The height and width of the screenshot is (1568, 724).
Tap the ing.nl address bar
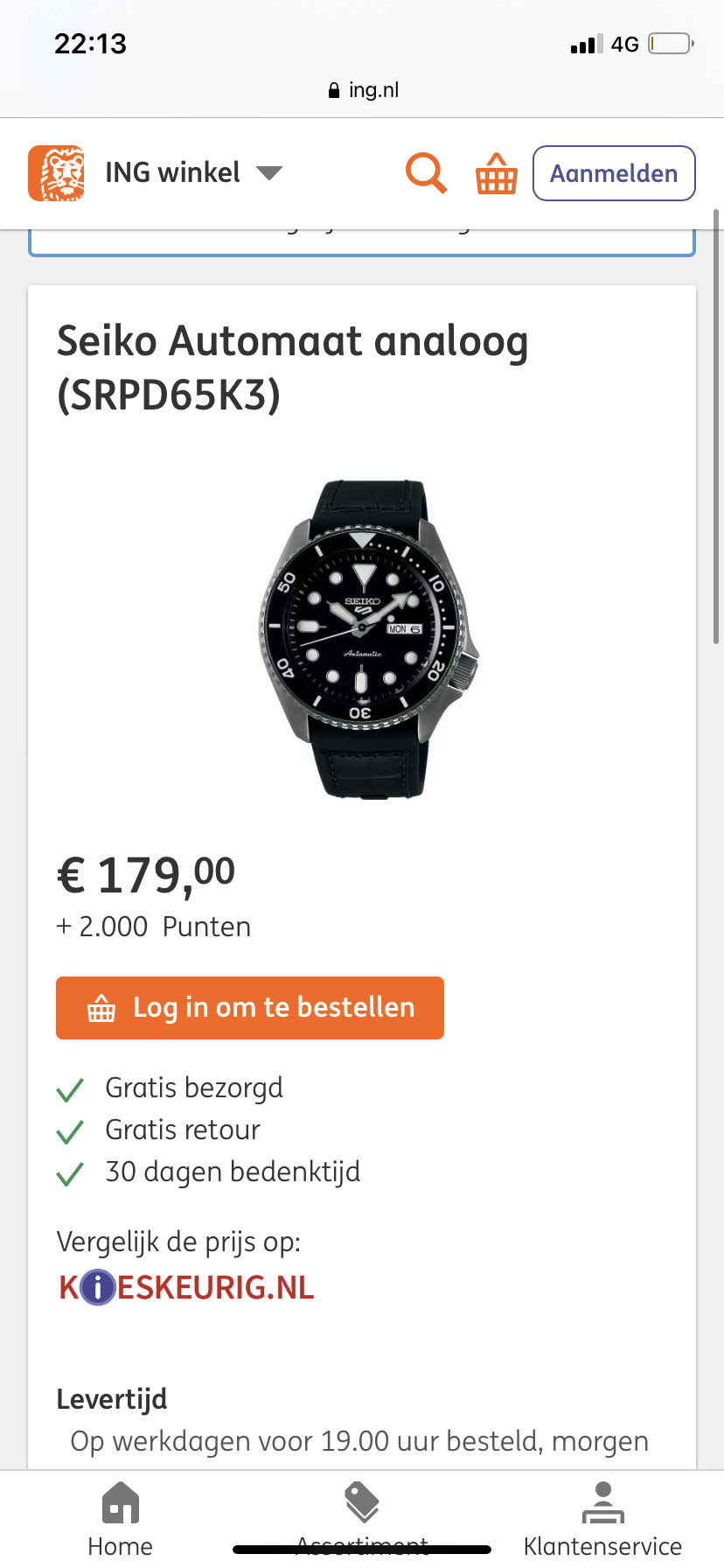[x=364, y=90]
